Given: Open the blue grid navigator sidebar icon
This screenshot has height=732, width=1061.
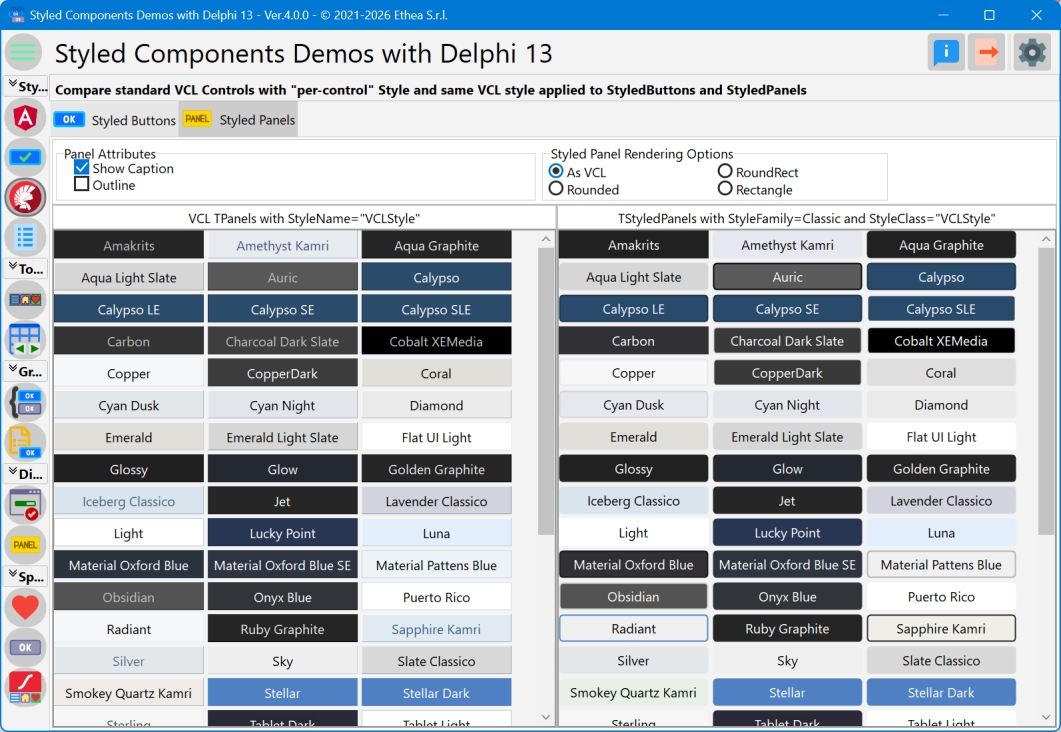Looking at the screenshot, I should (x=25, y=340).
